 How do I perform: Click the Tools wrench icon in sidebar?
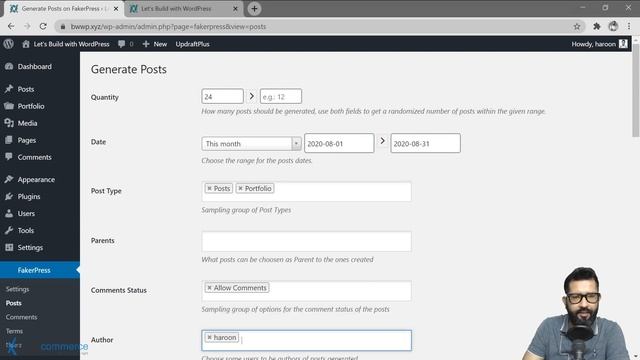pyautogui.click(x=9, y=230)
